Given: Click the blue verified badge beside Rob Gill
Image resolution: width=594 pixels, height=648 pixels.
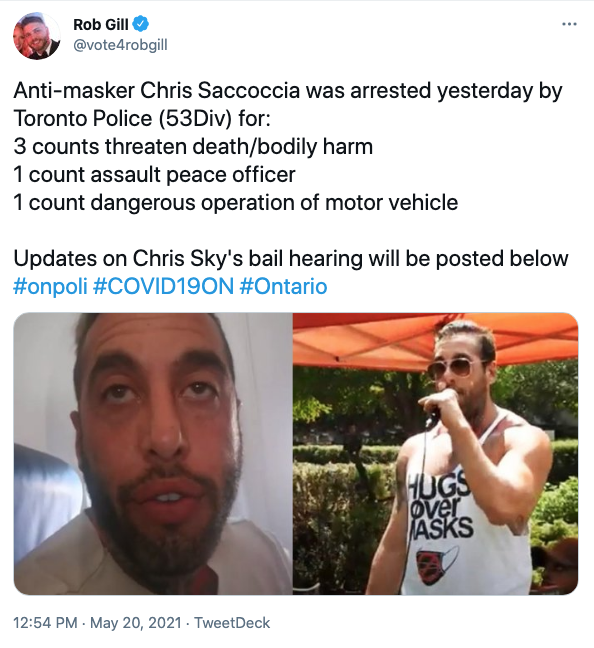Looking at the screenshot, I should (x=141, y=24).
